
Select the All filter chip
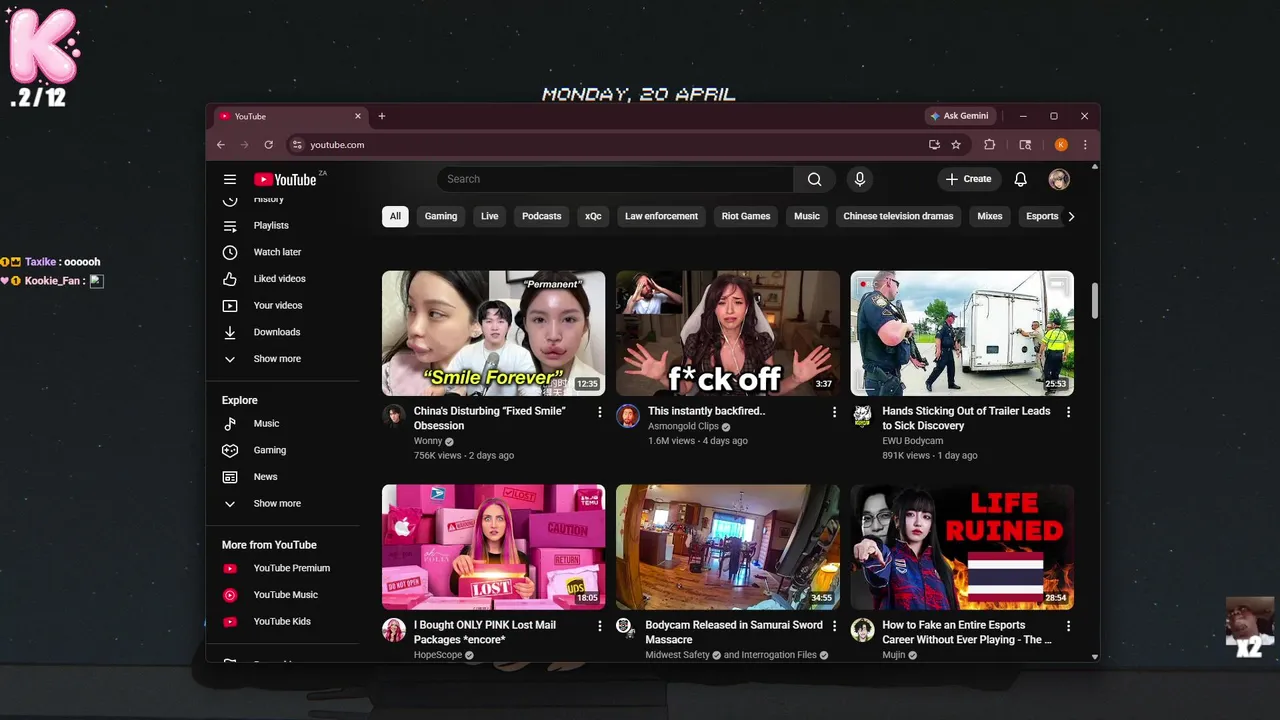pyautogui.click(x=395, y=216)
